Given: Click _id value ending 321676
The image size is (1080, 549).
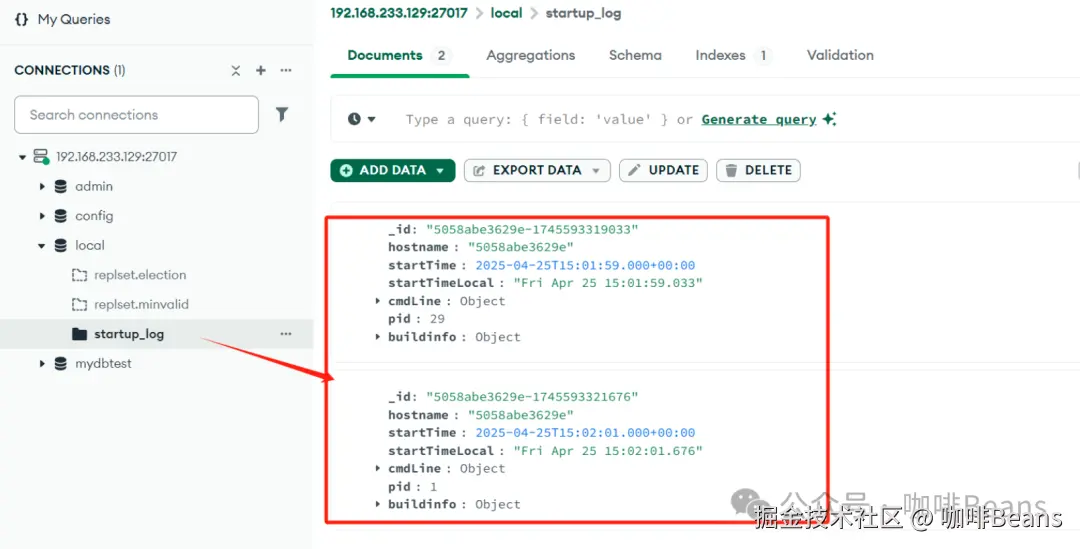Looking at the screenshot, I should pyautogui.click(x=532, y=397).
